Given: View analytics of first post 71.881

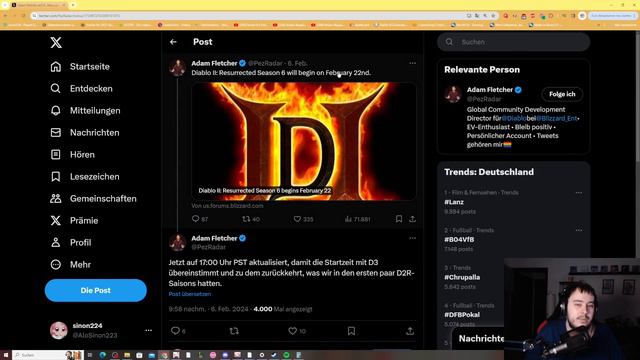Looking at the screenshot, I should [357, 219].
